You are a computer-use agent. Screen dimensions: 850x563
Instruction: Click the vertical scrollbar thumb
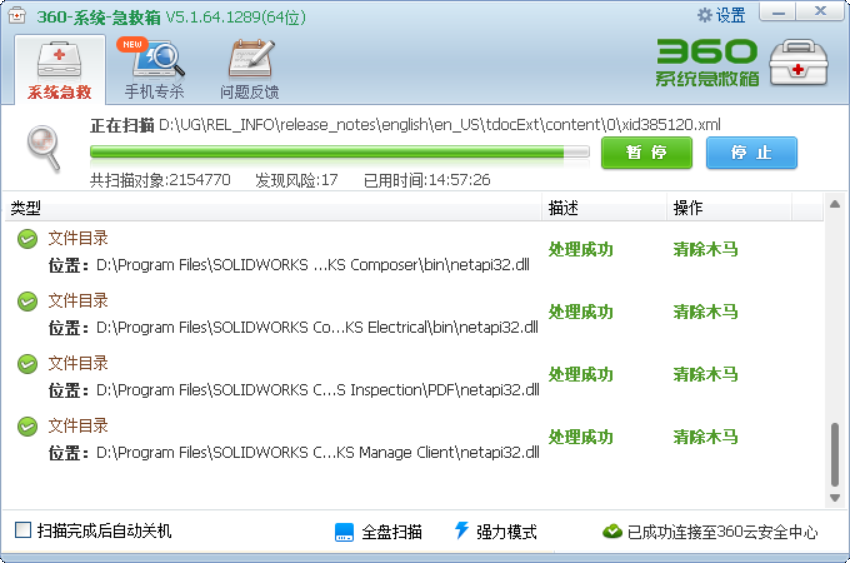click(835, 455)
